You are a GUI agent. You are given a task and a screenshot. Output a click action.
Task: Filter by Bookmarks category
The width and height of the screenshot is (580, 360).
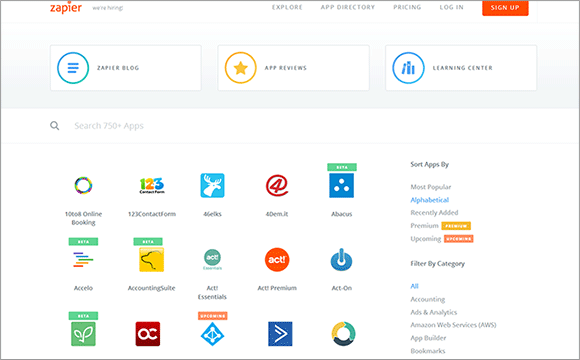[x=428, y=351]
